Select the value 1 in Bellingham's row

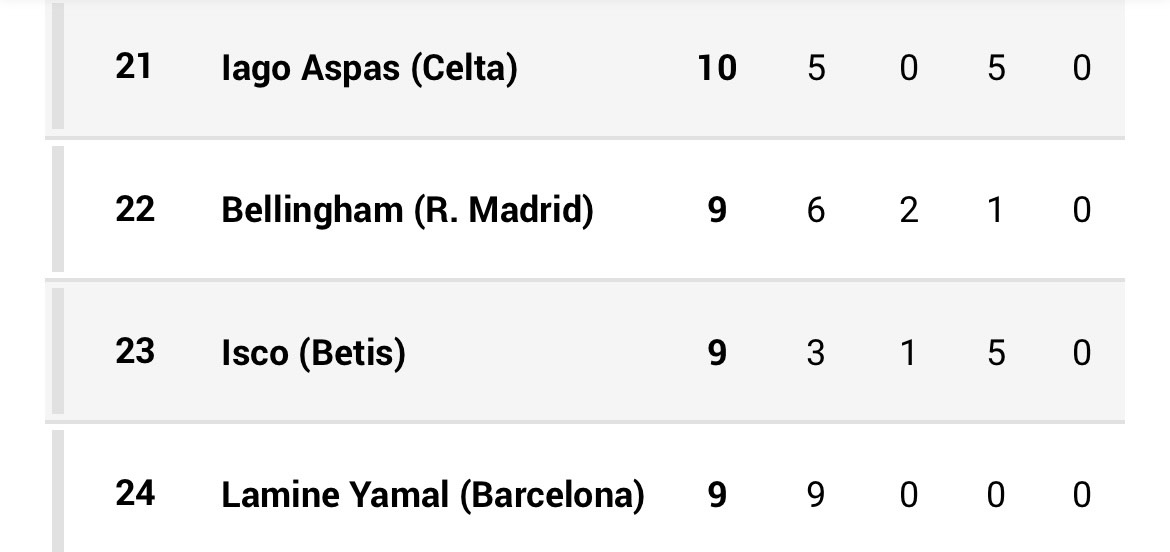996,211
